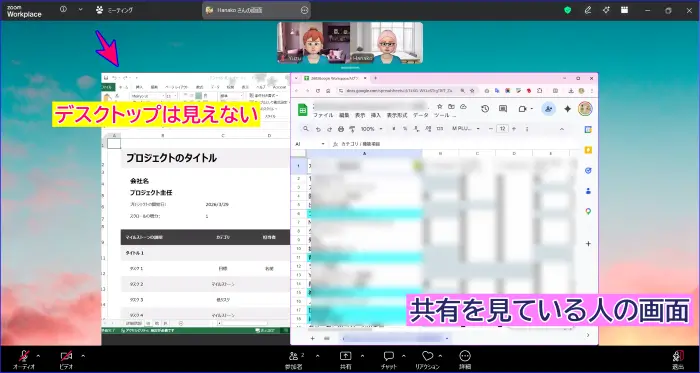Click the green encryption shield icon

click(x=568, y=10)
